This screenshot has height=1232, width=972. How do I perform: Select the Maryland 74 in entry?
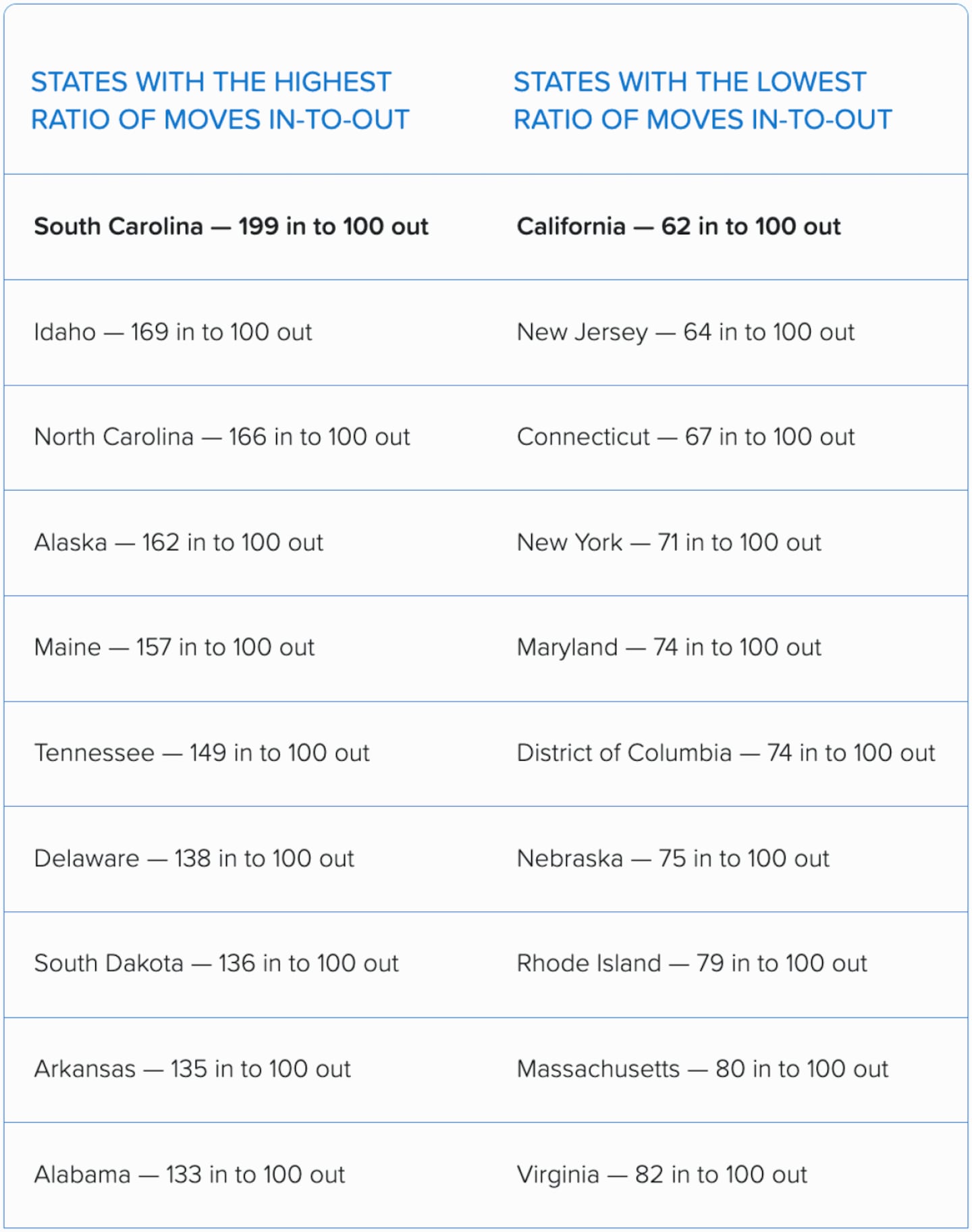pyautogui.click(x=668, y=647)
